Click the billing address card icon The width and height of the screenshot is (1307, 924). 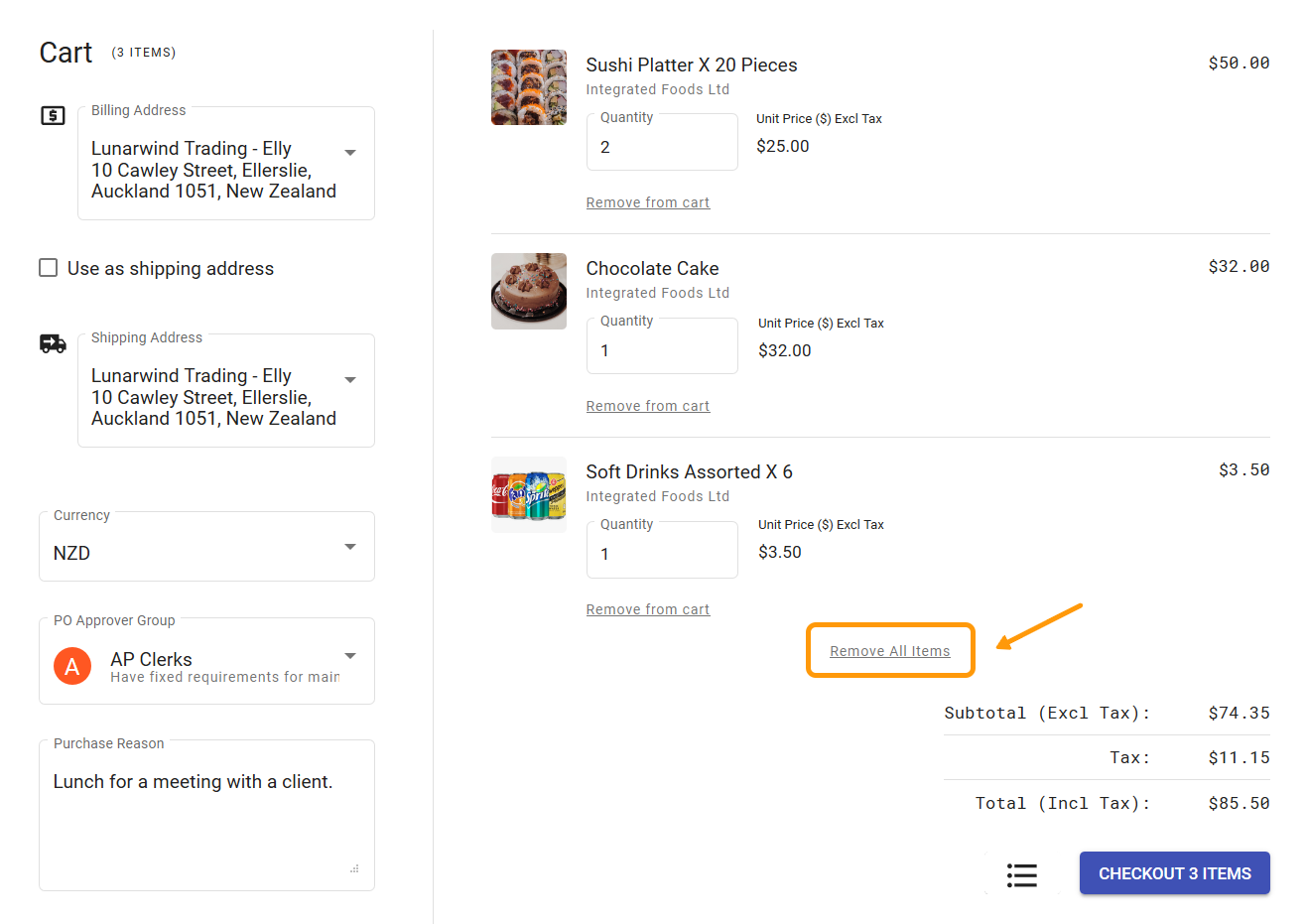coord(52,115)
